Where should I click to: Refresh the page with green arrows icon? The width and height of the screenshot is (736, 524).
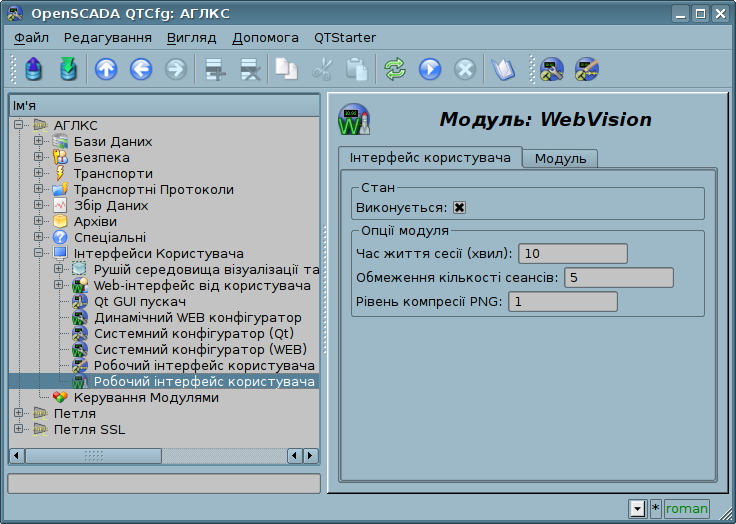click(395, 69)
